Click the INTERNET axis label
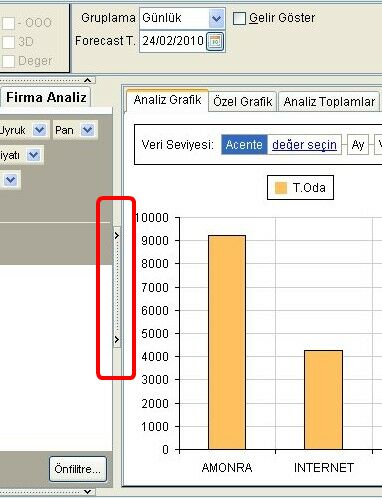 [x=324, y=468]
